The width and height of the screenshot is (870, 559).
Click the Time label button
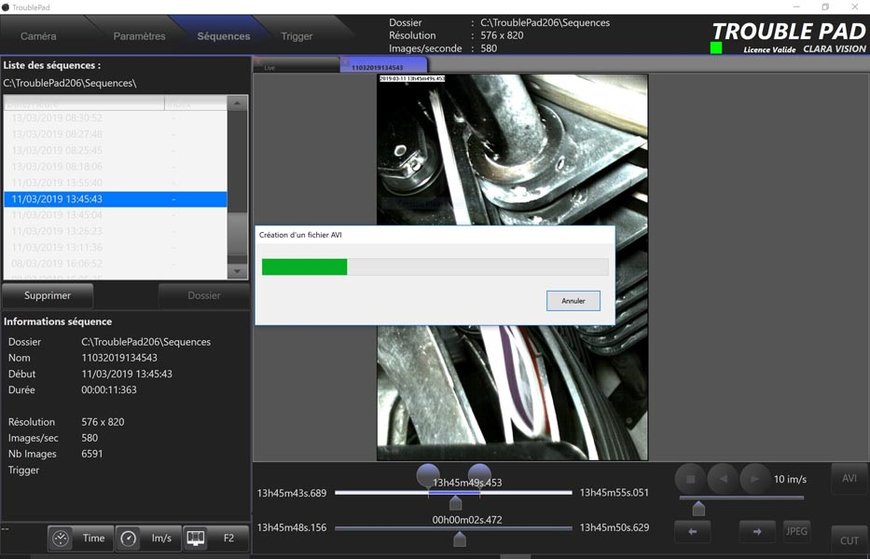point(93,538)
